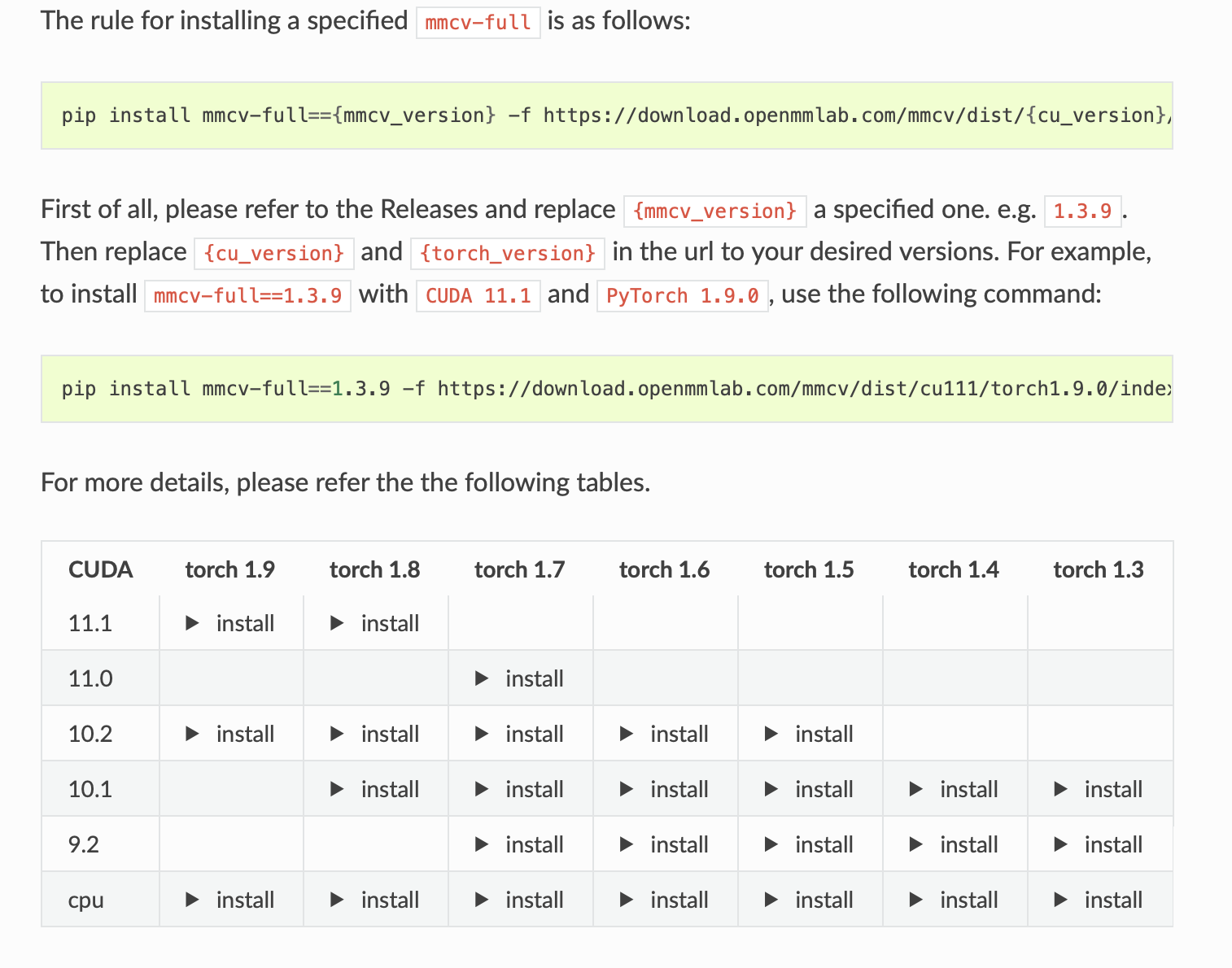
Task: Open install command for CUDA 10.1 torch 1.4
Action: [x=954, y=789]
